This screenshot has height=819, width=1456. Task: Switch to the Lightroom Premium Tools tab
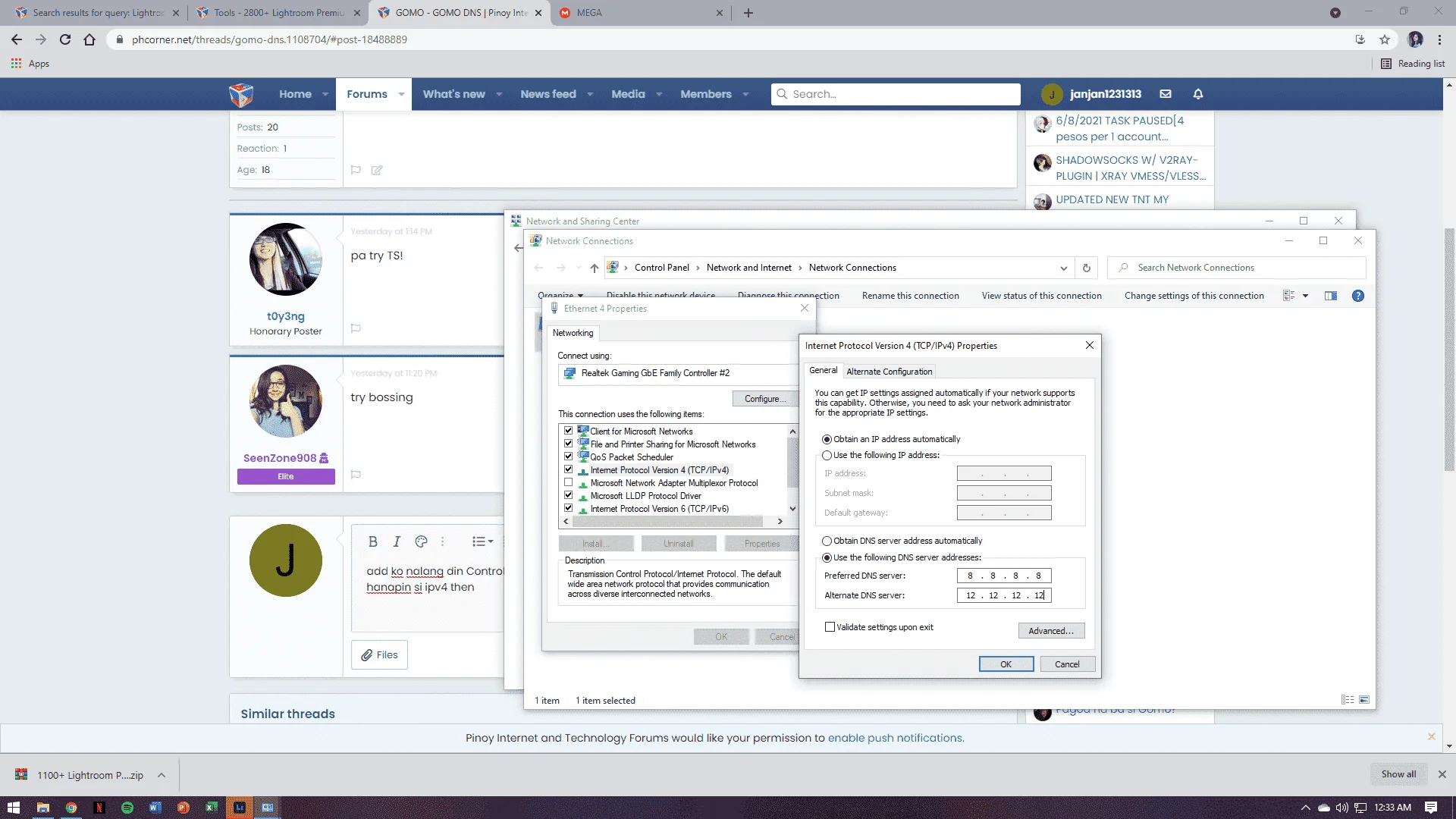[x=278, y=13]
